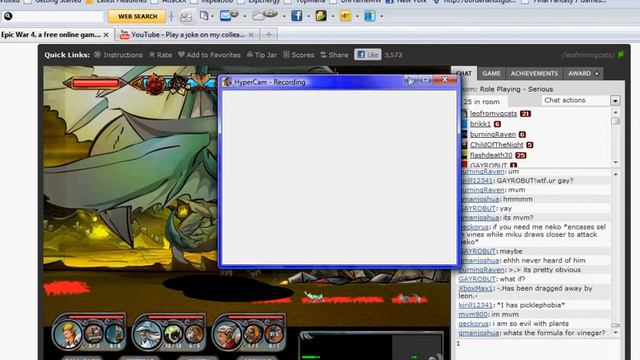The image size is (640, 360).
Task: Click the red dragon head icon atop game
Action: click(155, 84)
